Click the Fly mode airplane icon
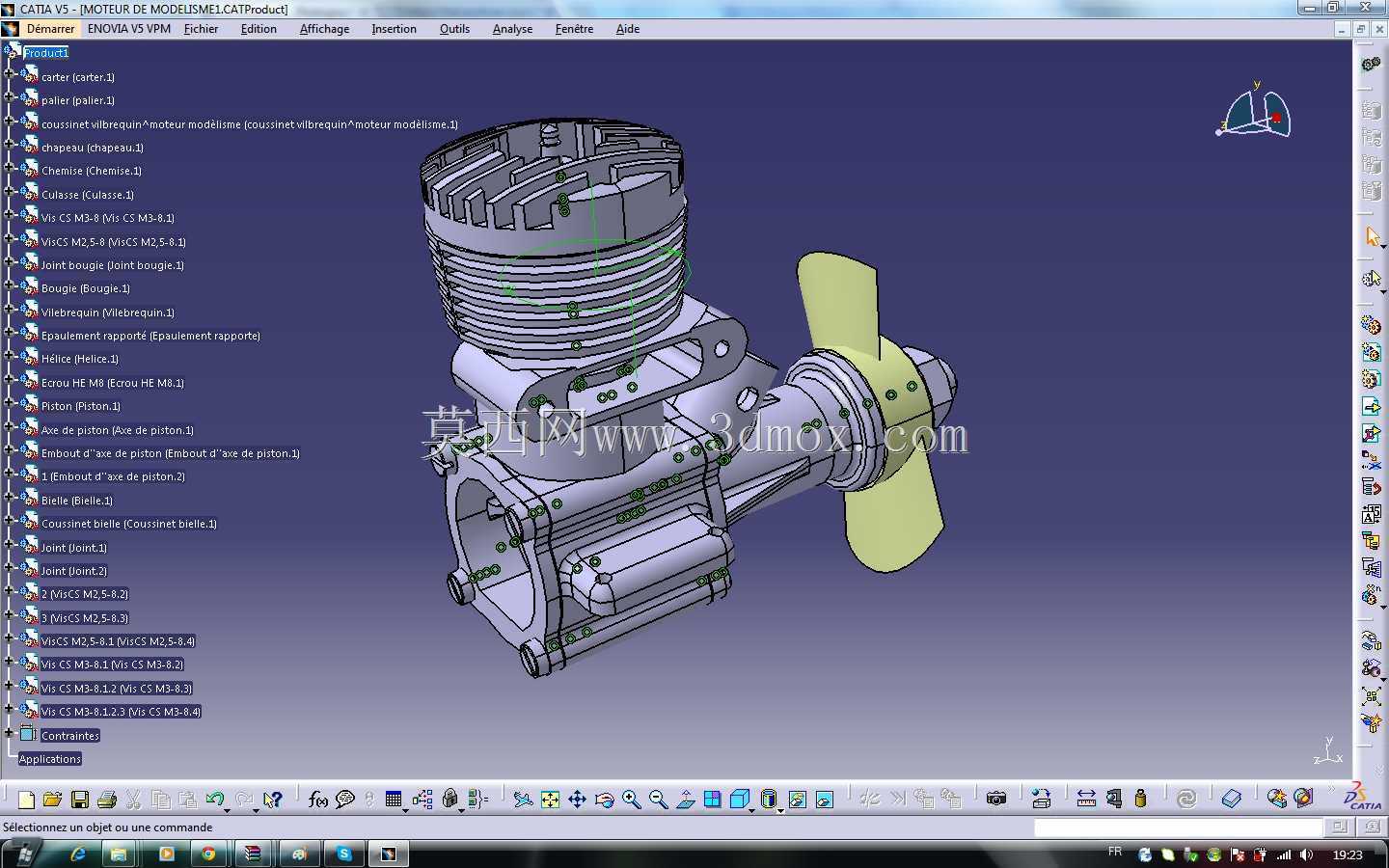1389x868 pixels. 523,800
